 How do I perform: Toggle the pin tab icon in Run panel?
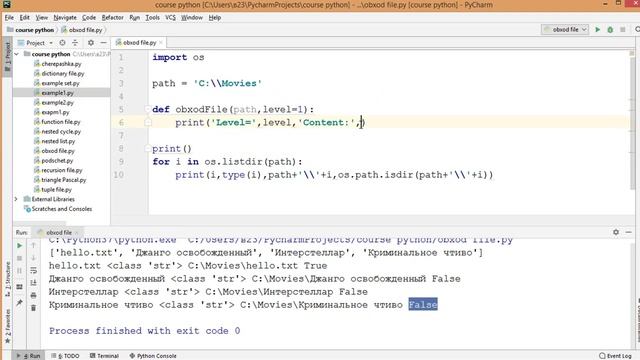20,302
